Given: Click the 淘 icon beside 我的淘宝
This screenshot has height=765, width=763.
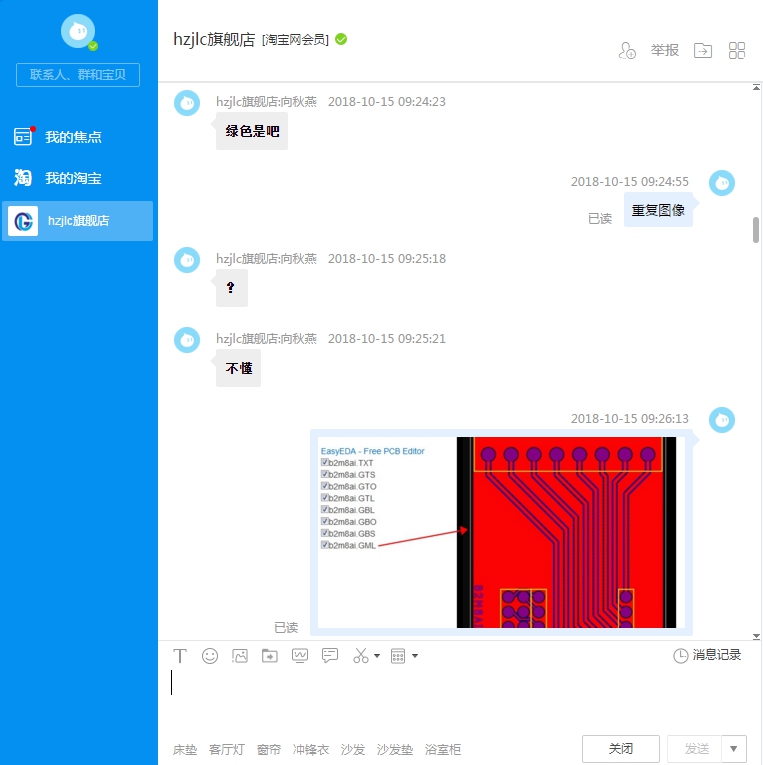Looking at the screenshot, I should tap(23, 178).
